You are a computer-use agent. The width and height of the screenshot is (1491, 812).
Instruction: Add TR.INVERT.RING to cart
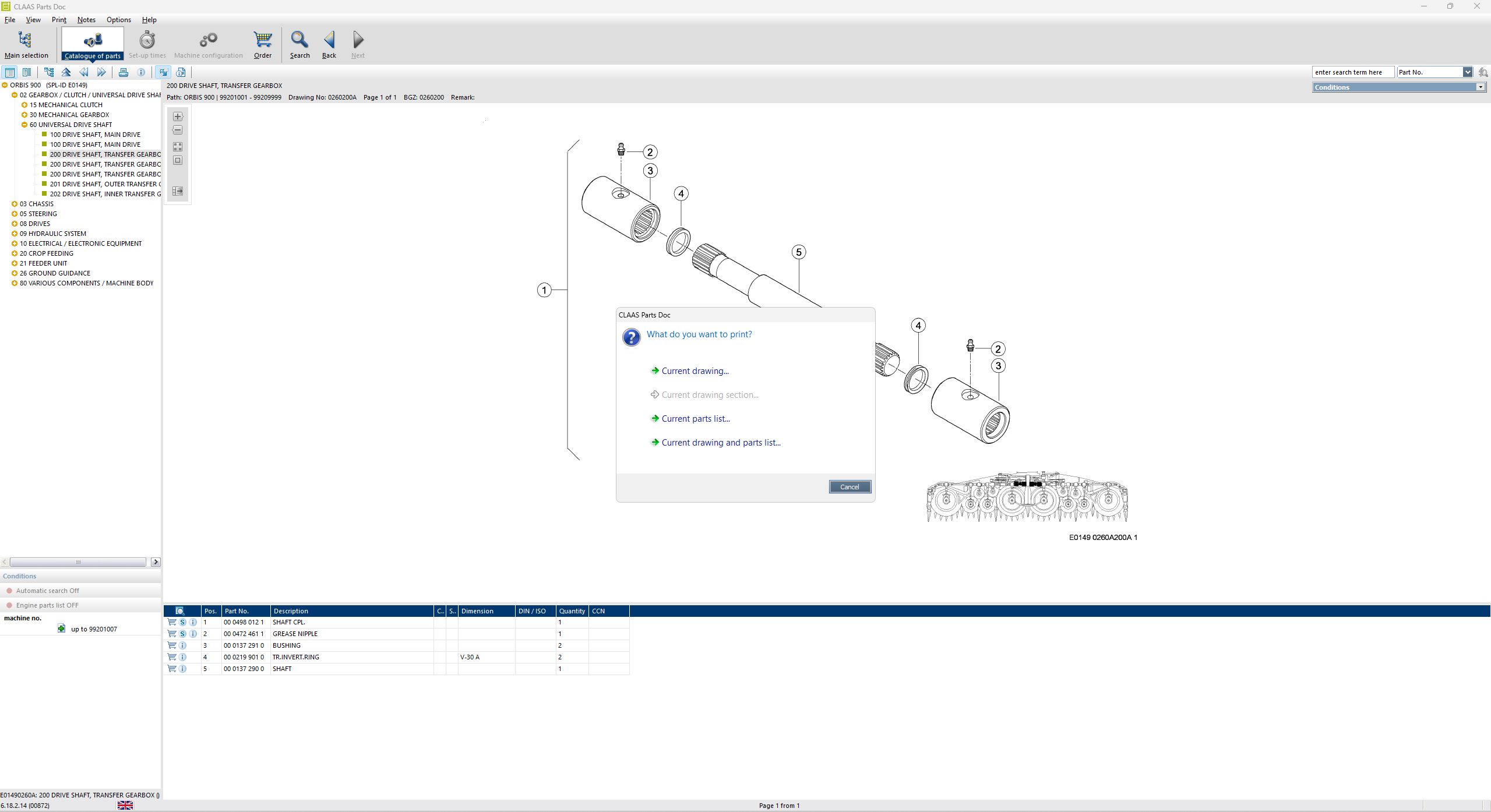pos(172,657)
